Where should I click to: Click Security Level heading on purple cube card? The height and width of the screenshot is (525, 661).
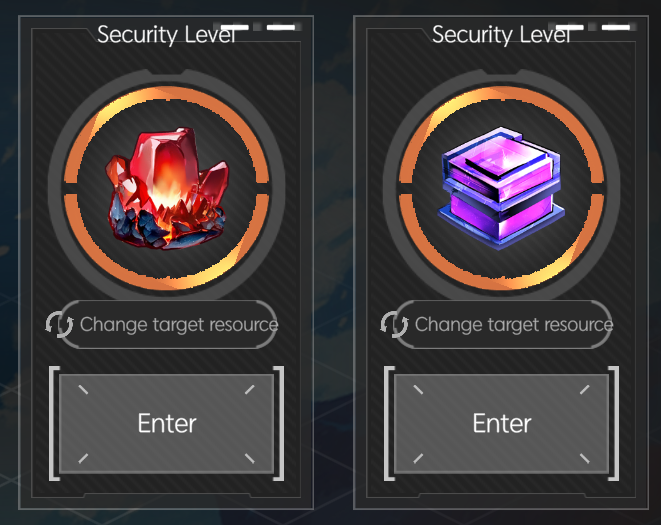click(x=501, y=35)
